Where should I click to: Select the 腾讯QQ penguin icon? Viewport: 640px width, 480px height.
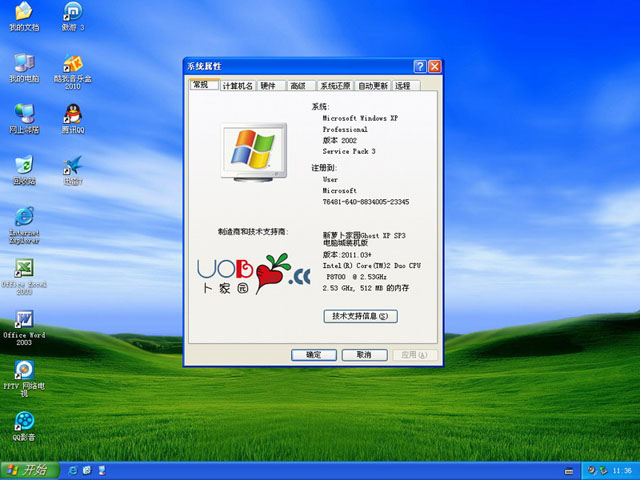point(73,119)
